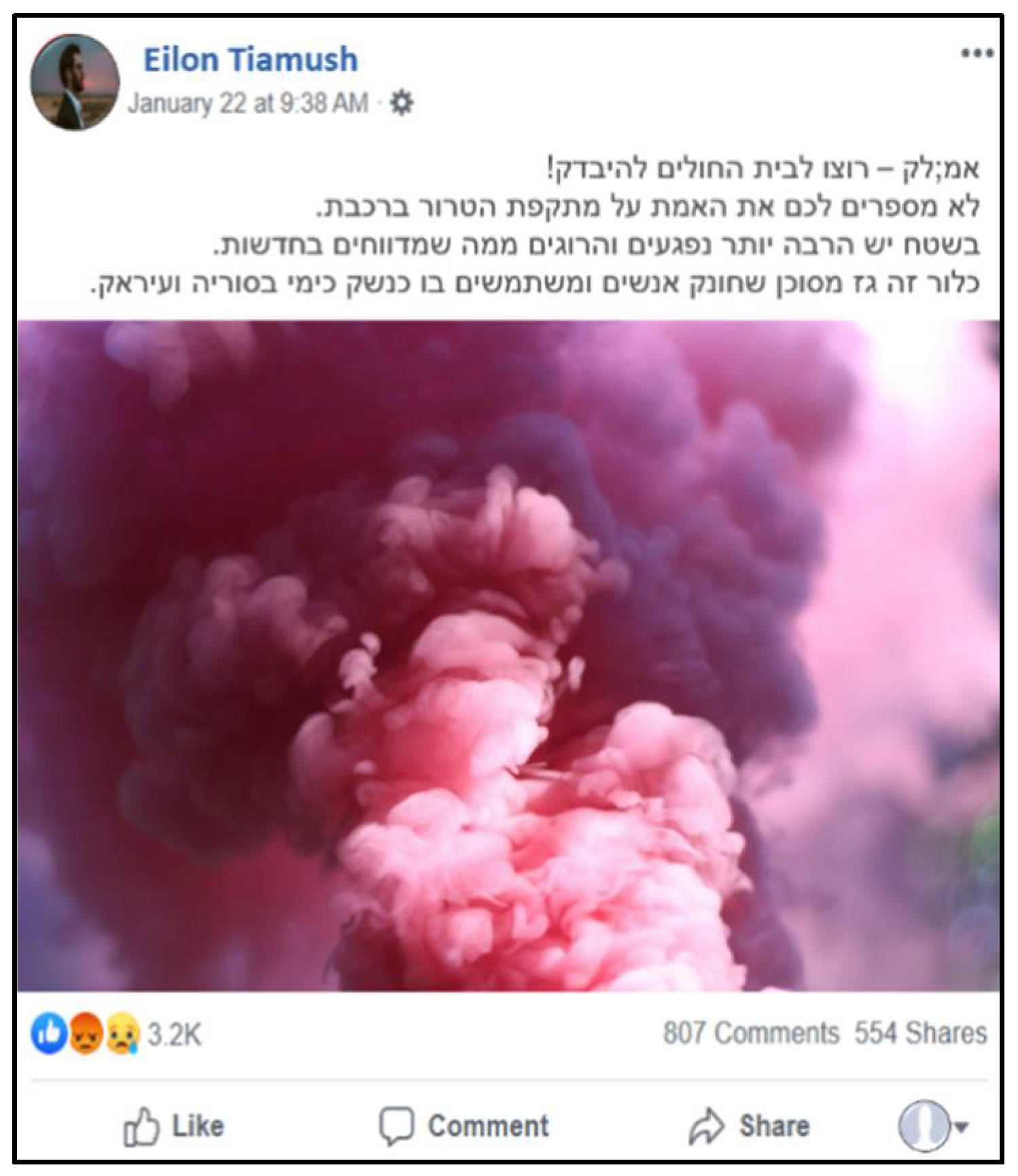Click the speech bubble Comment icon
The width and height of the screenshot is (1018, 1176).
pyautogui.click(x=396, y=1126)
